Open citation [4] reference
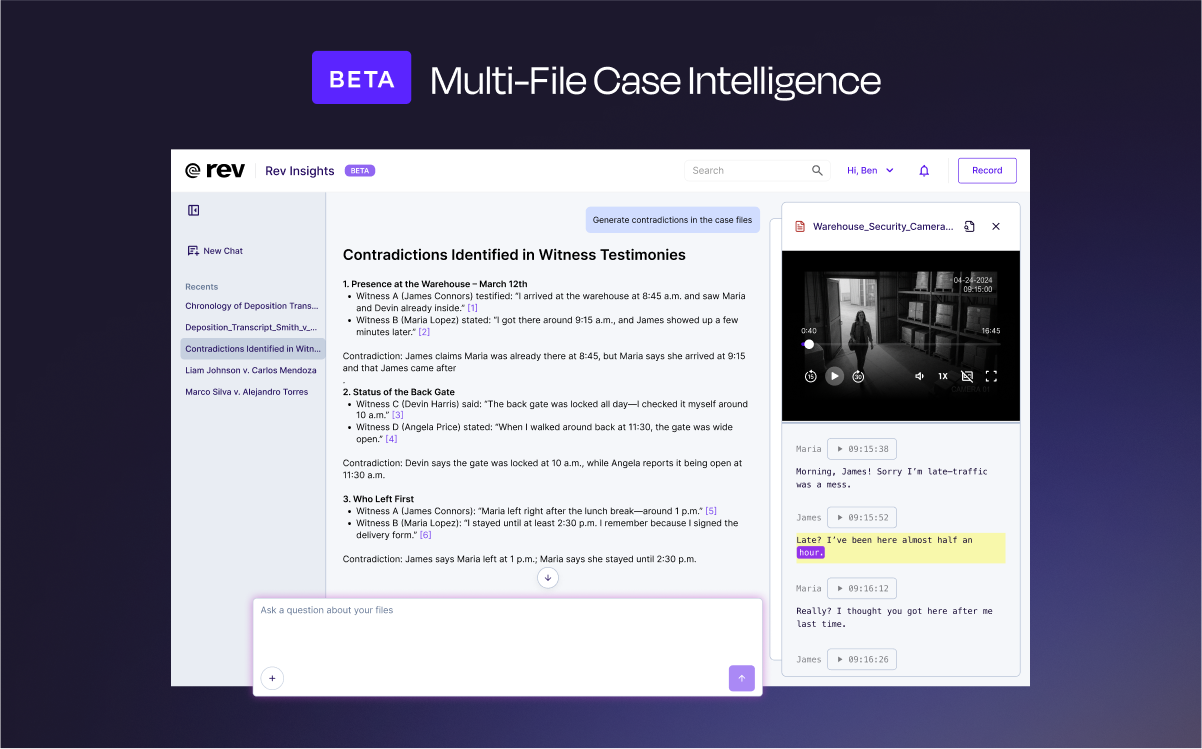This screenshot has height=749, width=1202. tap(391, 439)
